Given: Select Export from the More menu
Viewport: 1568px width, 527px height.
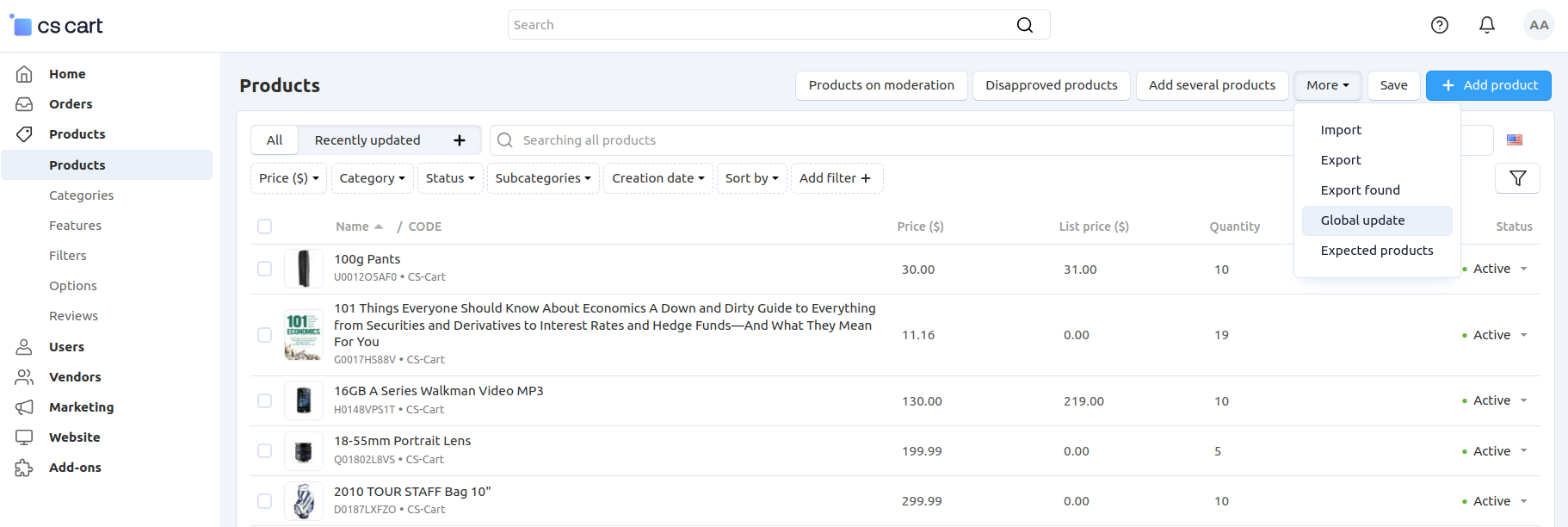Looking at the screenshot, I should (1377, 160).
